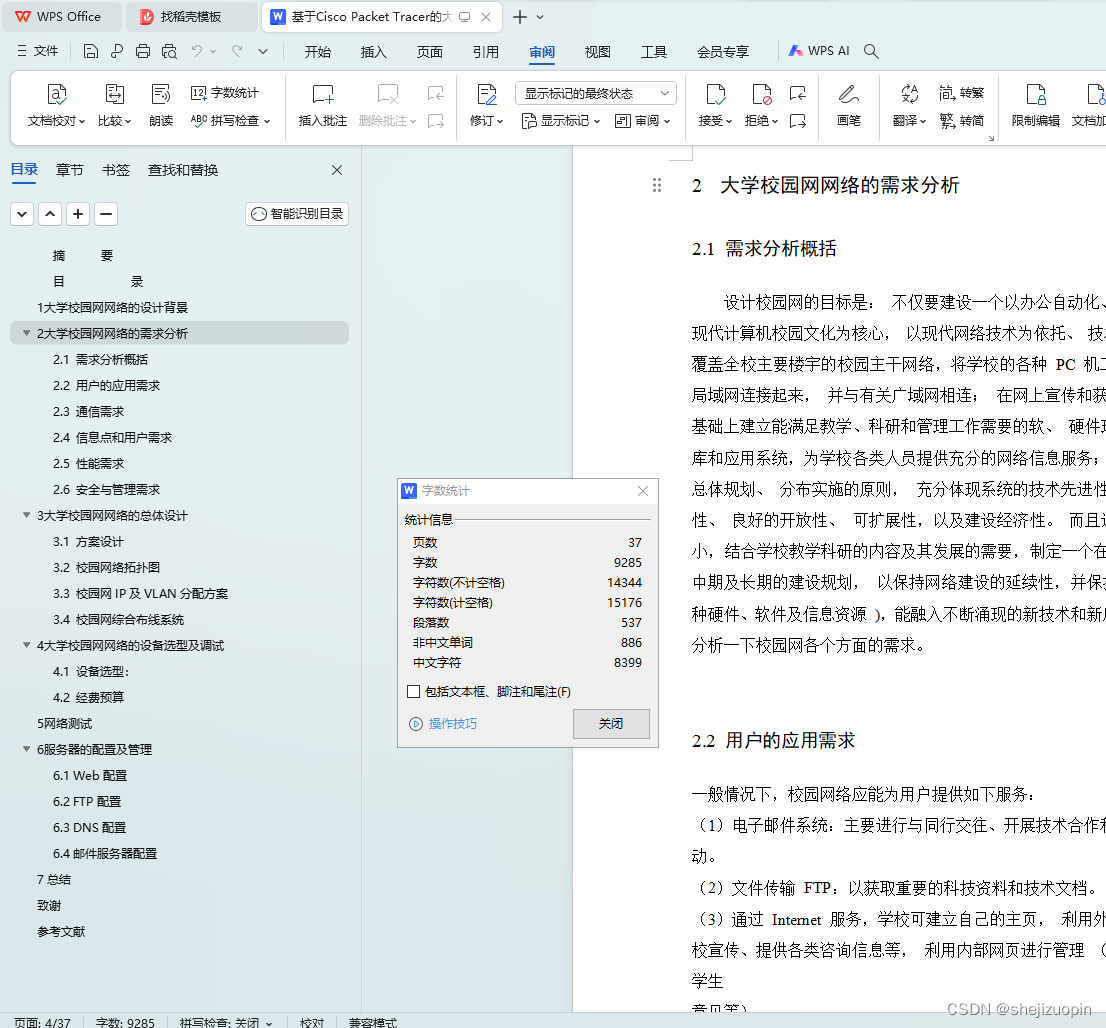Collapse the 2大学校园网网络的需求分析 node
Image resolution: width=1106 pixels, height=1028 pixels.
pyautogui.click(x=27, y=333)
